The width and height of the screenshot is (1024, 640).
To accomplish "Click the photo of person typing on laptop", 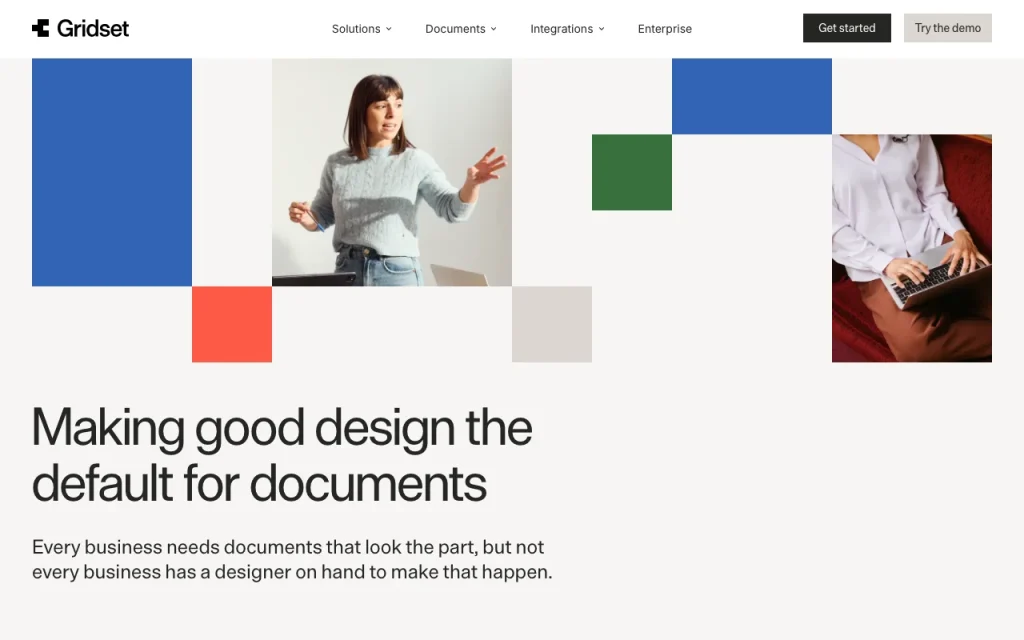I will pyautogui.click(x=912, y=248).
